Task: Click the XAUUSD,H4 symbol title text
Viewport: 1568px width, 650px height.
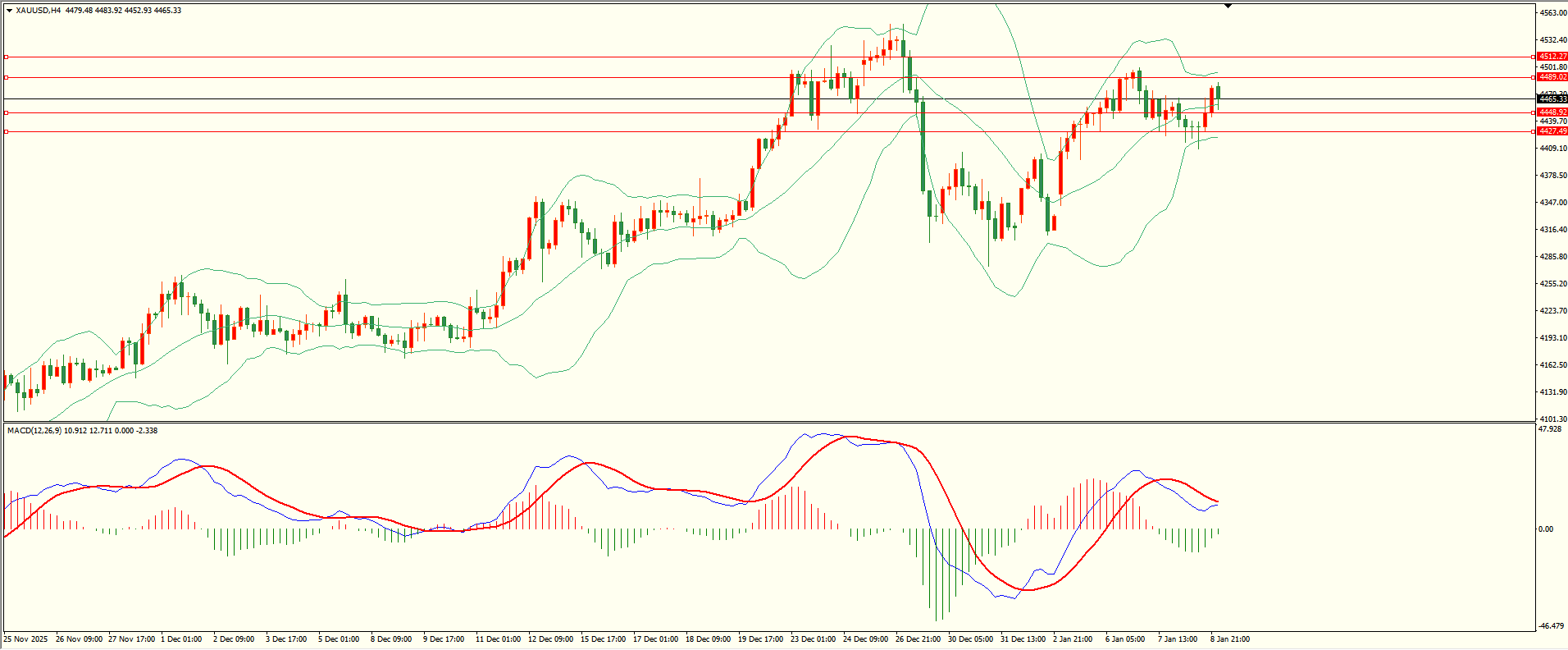Action: (x=39, y=11)
